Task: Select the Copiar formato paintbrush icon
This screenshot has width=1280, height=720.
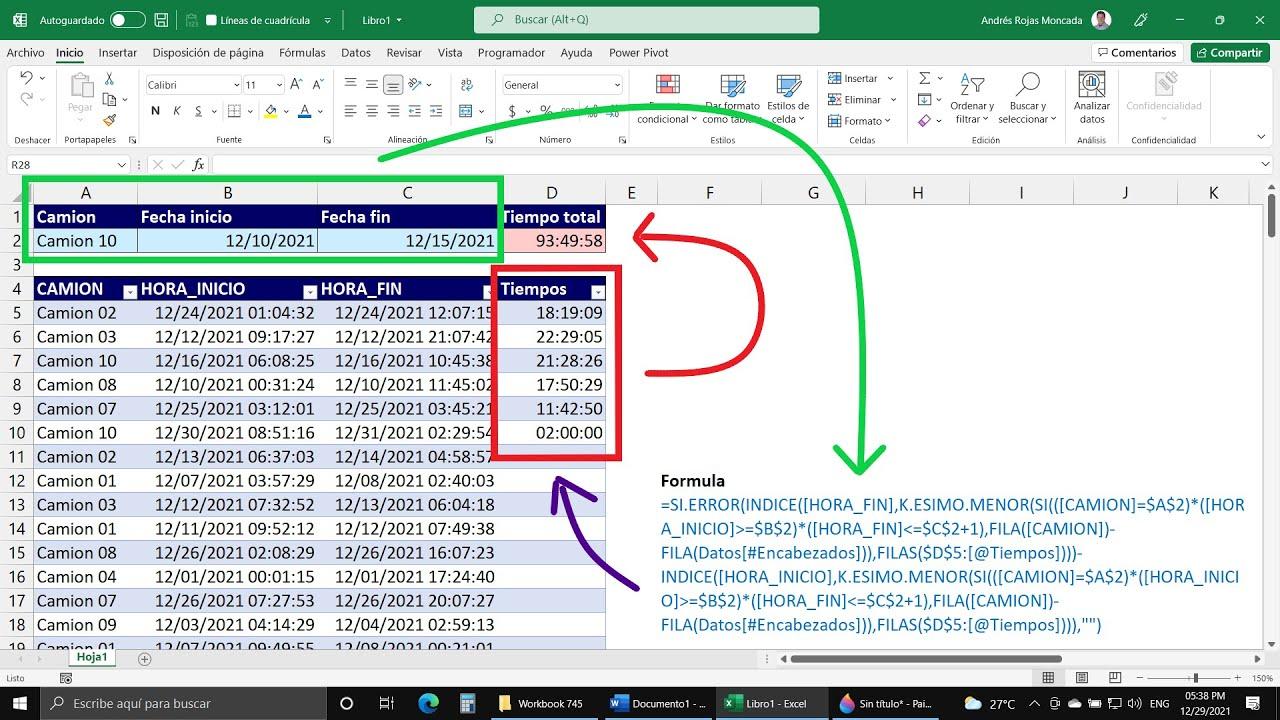Action: point(109,119)
